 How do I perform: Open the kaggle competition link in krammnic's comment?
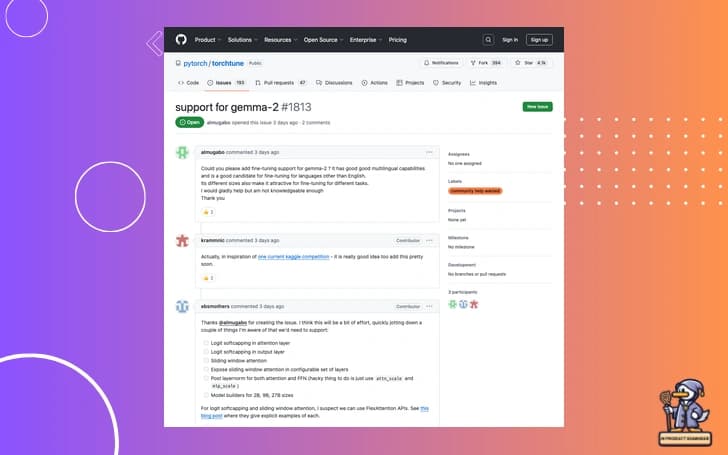pos(293,256)
